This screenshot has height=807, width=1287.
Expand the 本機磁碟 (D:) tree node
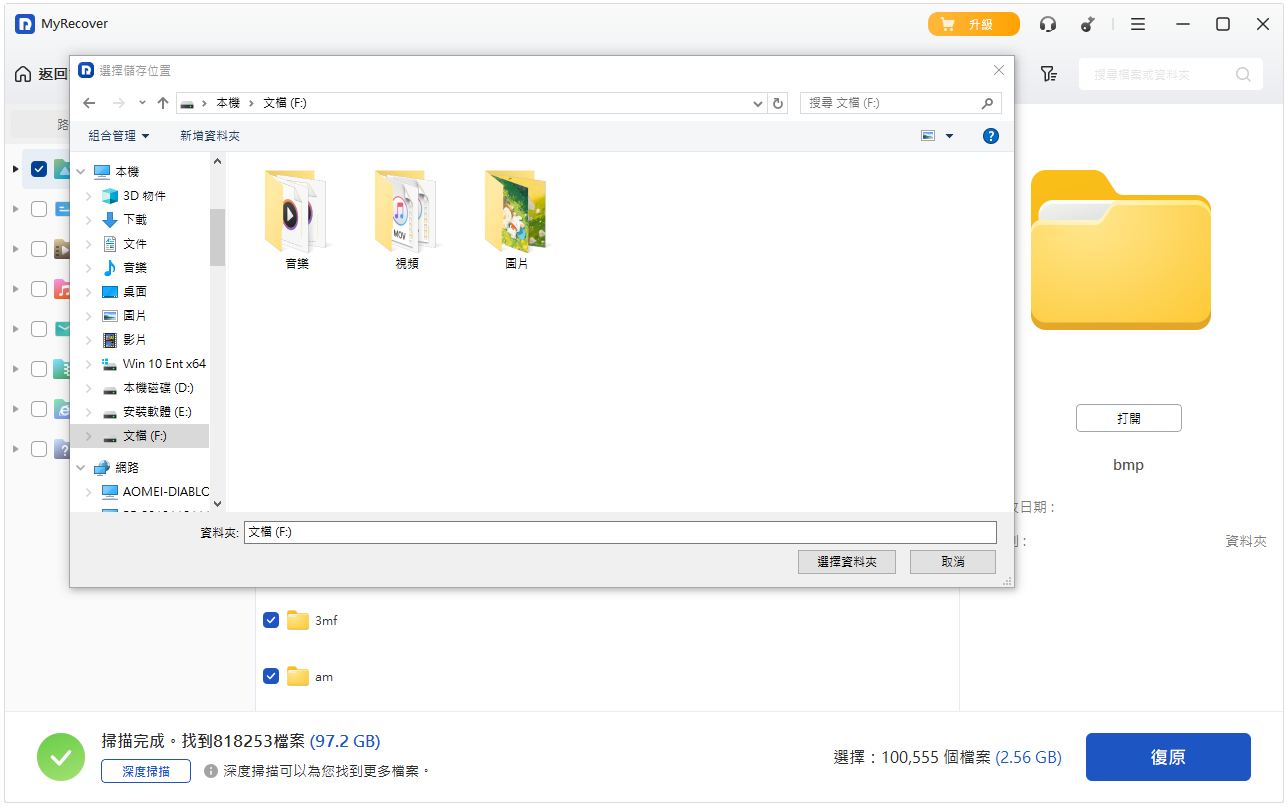click(89, 388)
